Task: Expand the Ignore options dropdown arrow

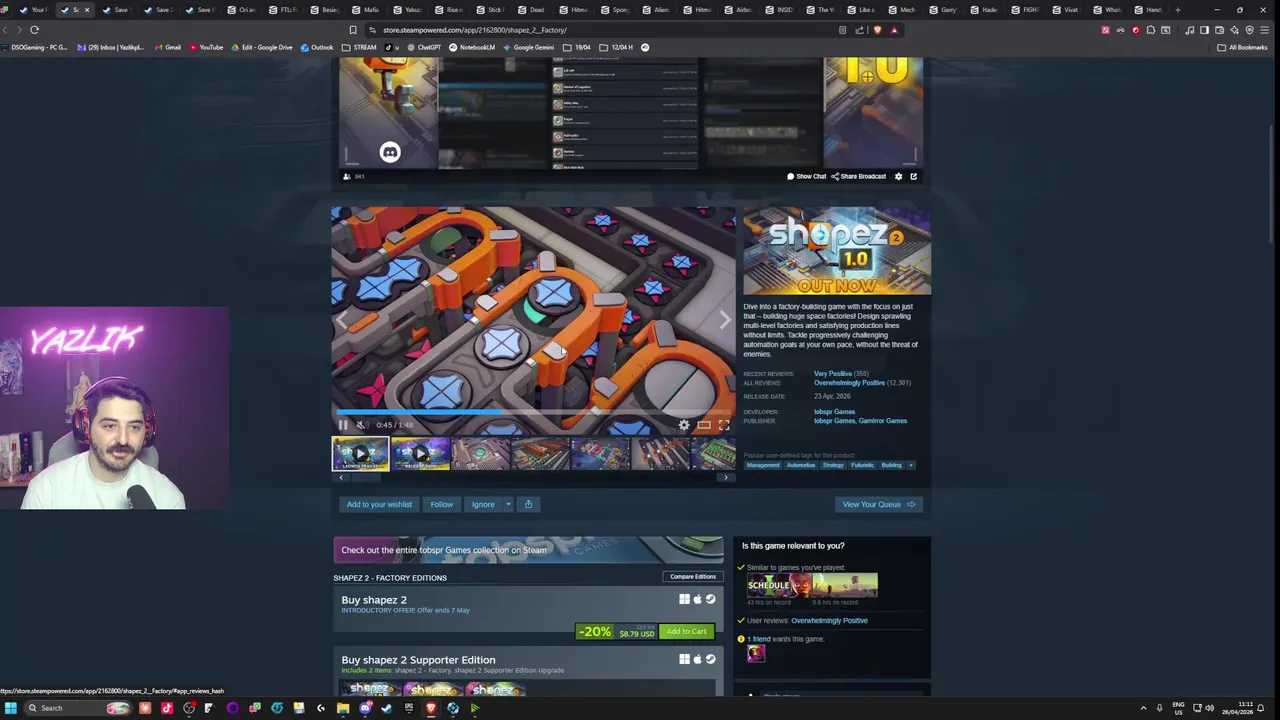Action: pyautogui.click(x=508, y=504)
